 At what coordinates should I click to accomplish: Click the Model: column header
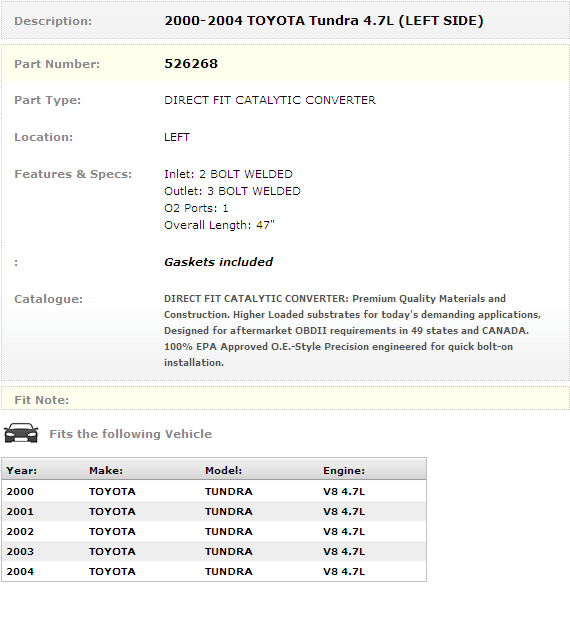[223, 471]
